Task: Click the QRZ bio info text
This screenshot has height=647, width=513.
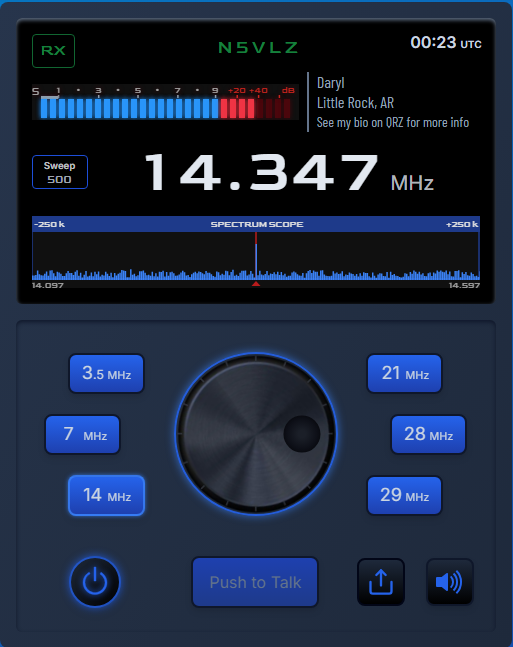Action: [392, 122]
